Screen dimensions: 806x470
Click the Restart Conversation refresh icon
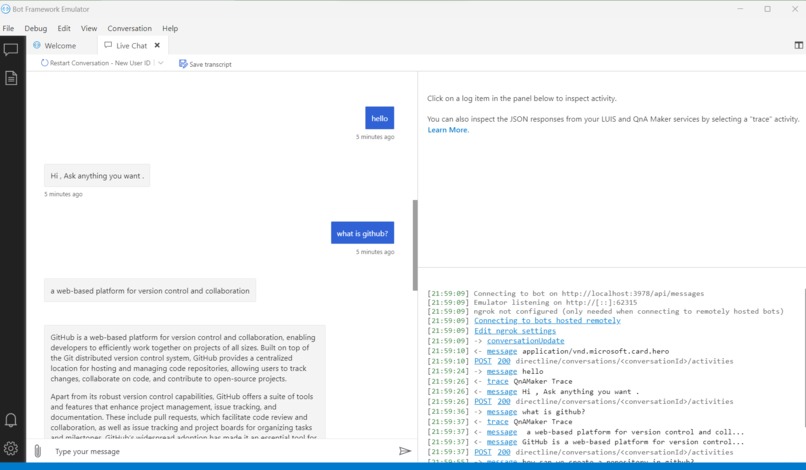click(44, 63)
